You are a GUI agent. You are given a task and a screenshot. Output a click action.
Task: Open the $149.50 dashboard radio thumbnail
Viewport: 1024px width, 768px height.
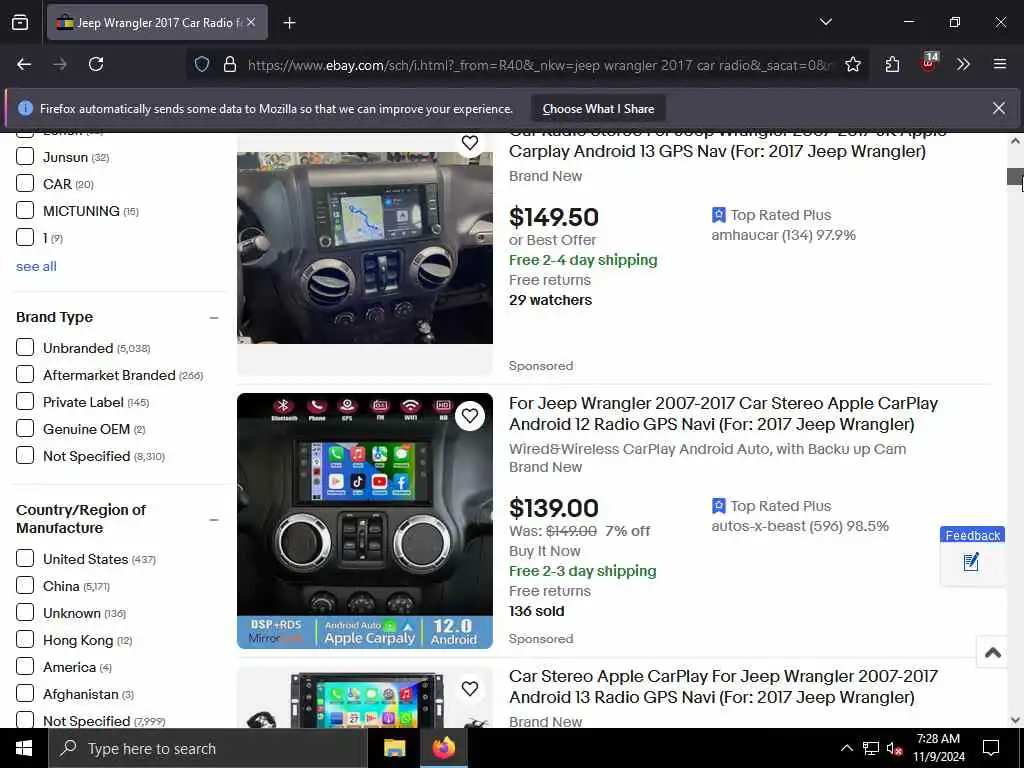[x=364, y=248]
